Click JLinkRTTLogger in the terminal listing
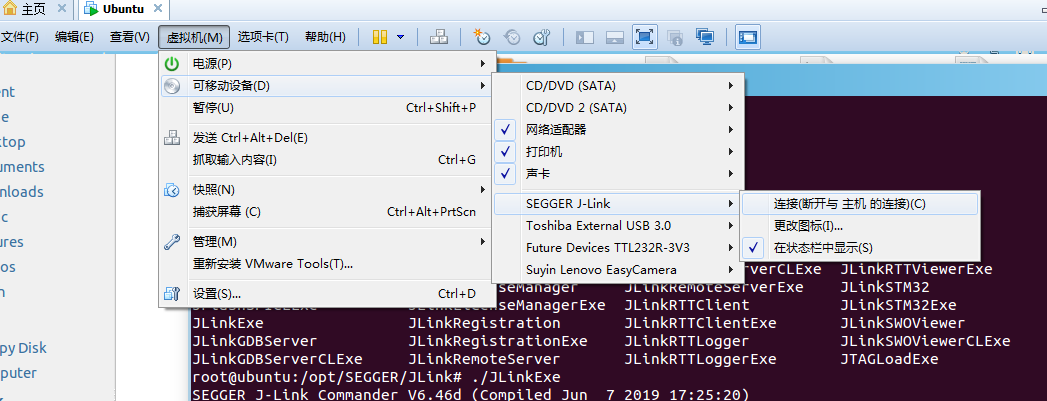Screen dimensions: 1047x401 pyautogui.click(x=686, y=341)
